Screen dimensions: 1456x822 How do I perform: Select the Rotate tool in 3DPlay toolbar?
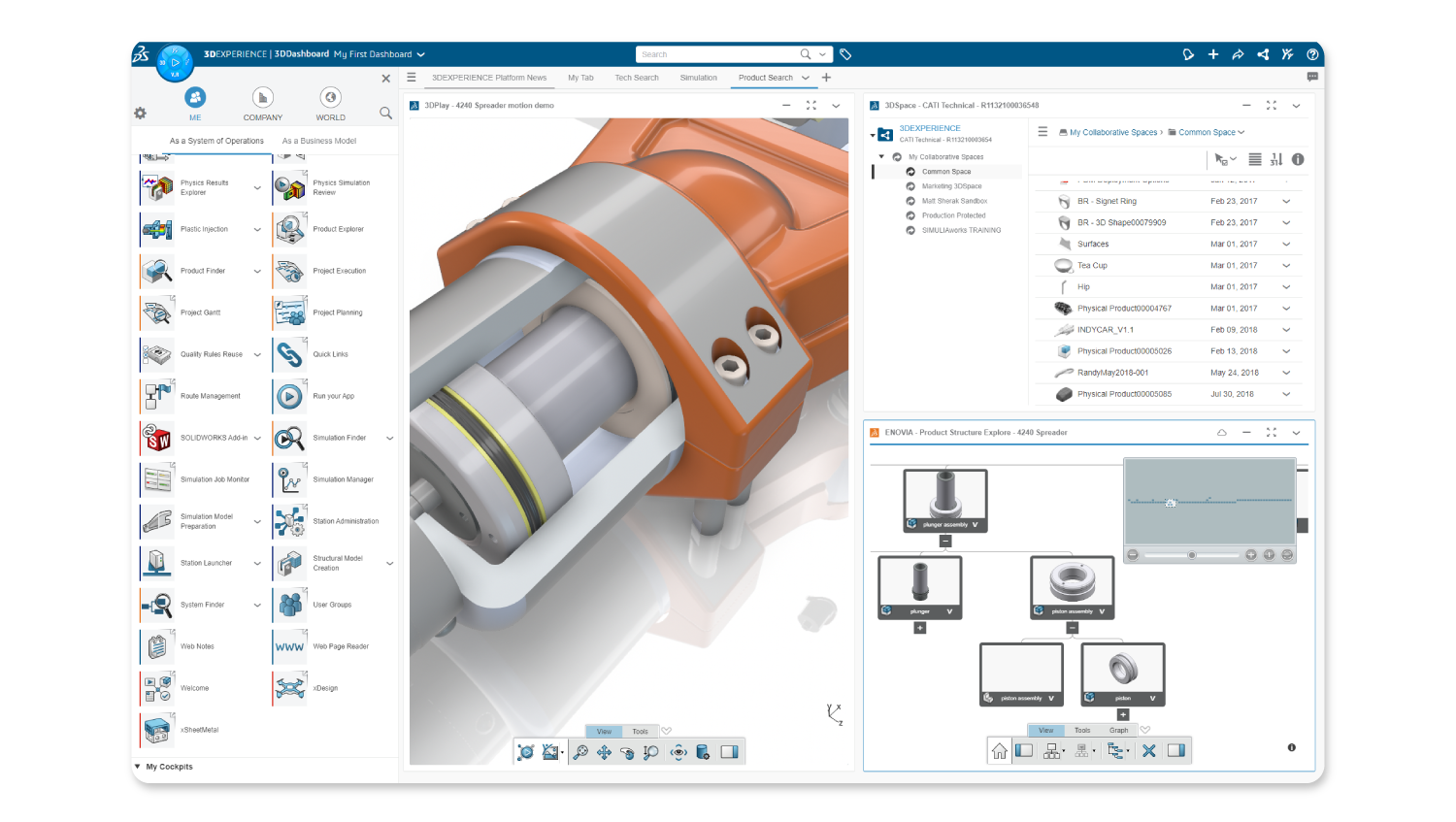627,752
